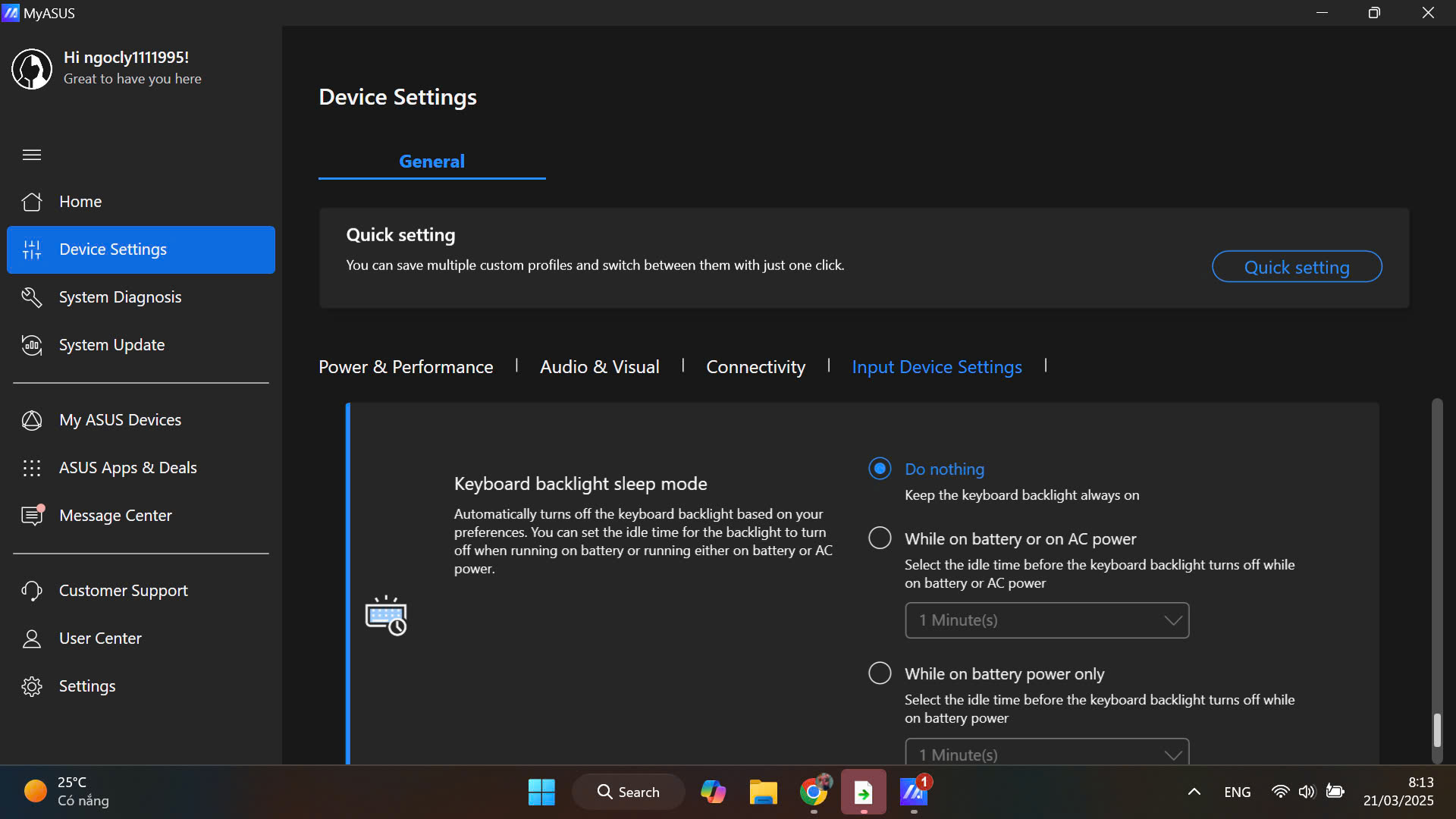Click the ASUS Apps & Deals grid icon
This screenshot has width=1456, height=819.
[x=32, y=468]
